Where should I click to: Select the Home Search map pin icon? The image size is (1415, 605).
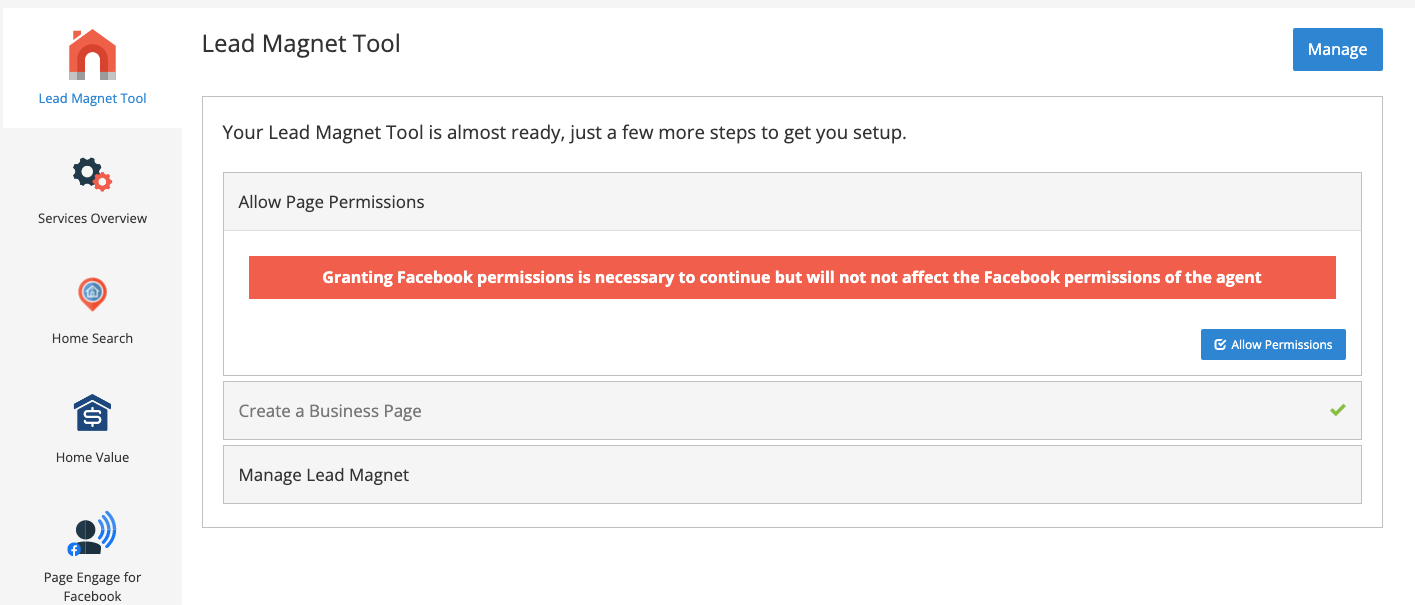click(92, 294)
